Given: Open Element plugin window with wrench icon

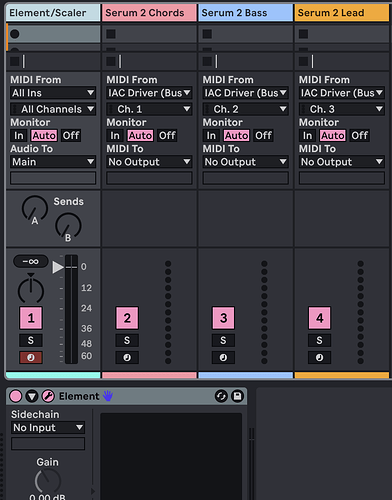Looking at the screenshot, I should click(48, 396).
